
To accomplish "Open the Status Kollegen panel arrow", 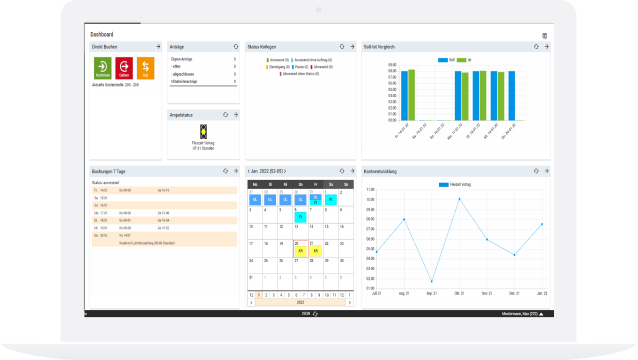I will (x=352, y=47).
